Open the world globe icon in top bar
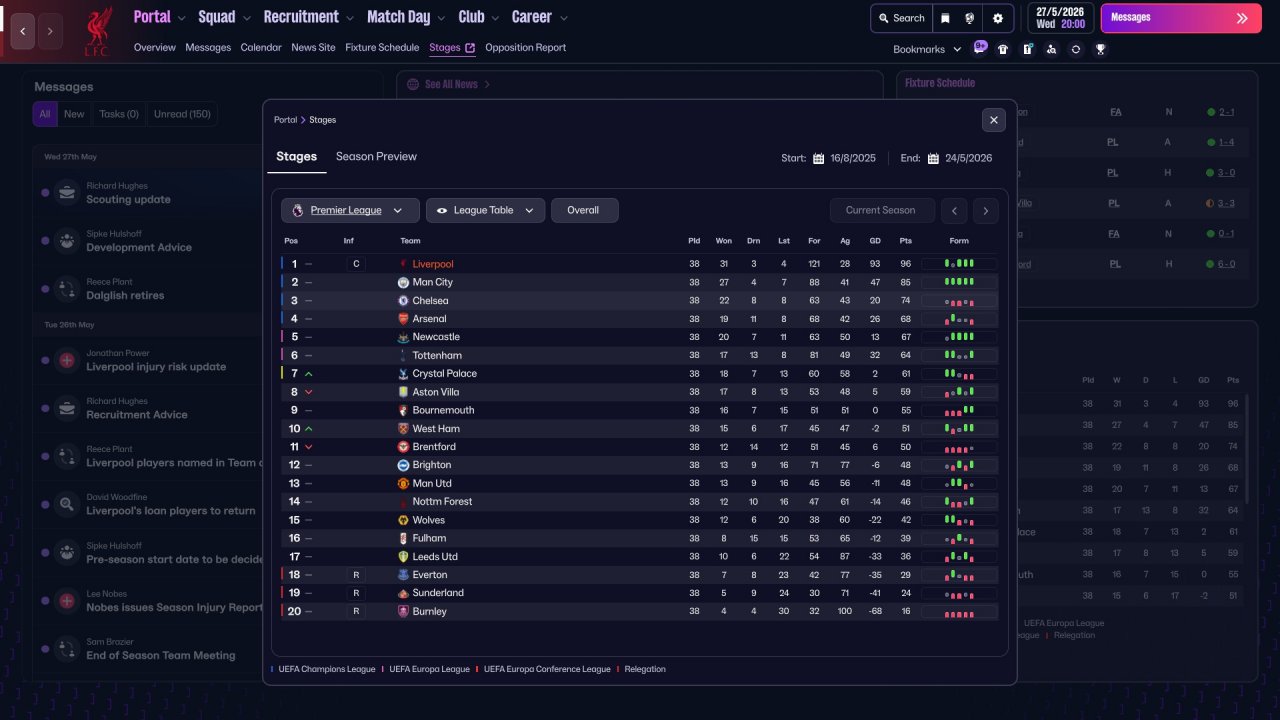Image resolution: width=1280 pixels, height=720 pixels. click(x=970, y=18)
